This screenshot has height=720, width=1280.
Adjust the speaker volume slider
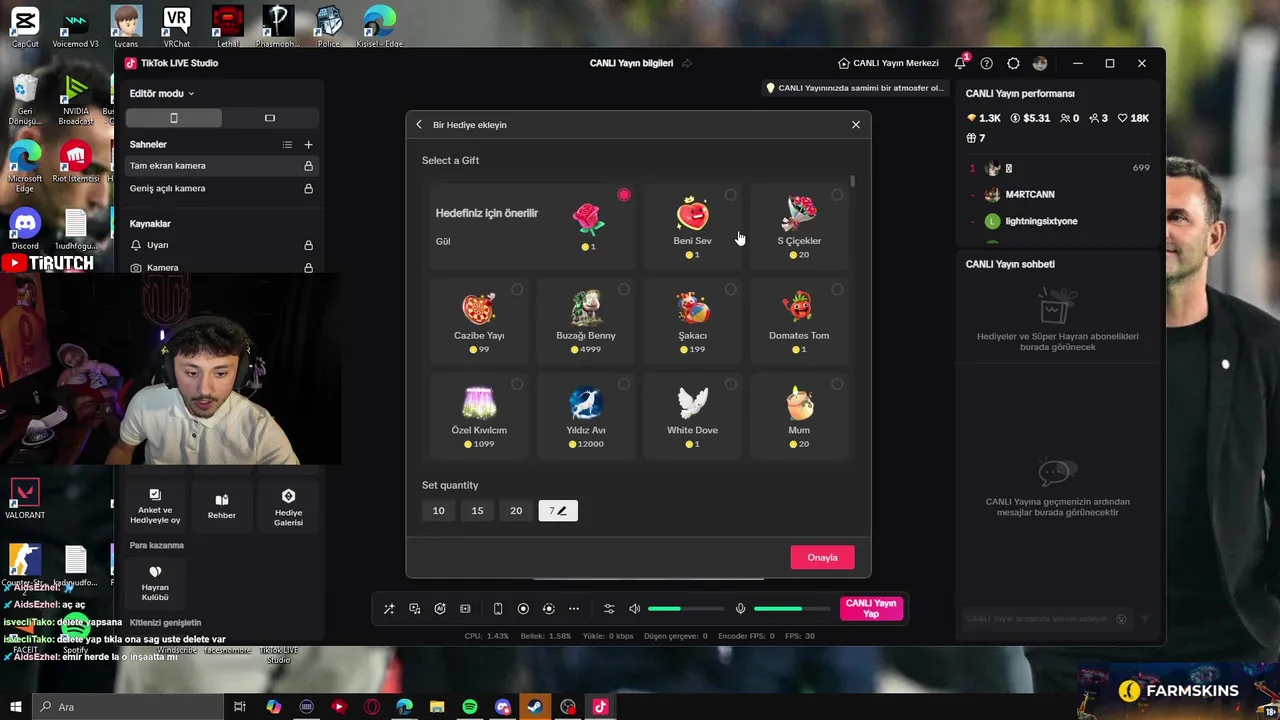pyautogui.click(x=686, y=609)
